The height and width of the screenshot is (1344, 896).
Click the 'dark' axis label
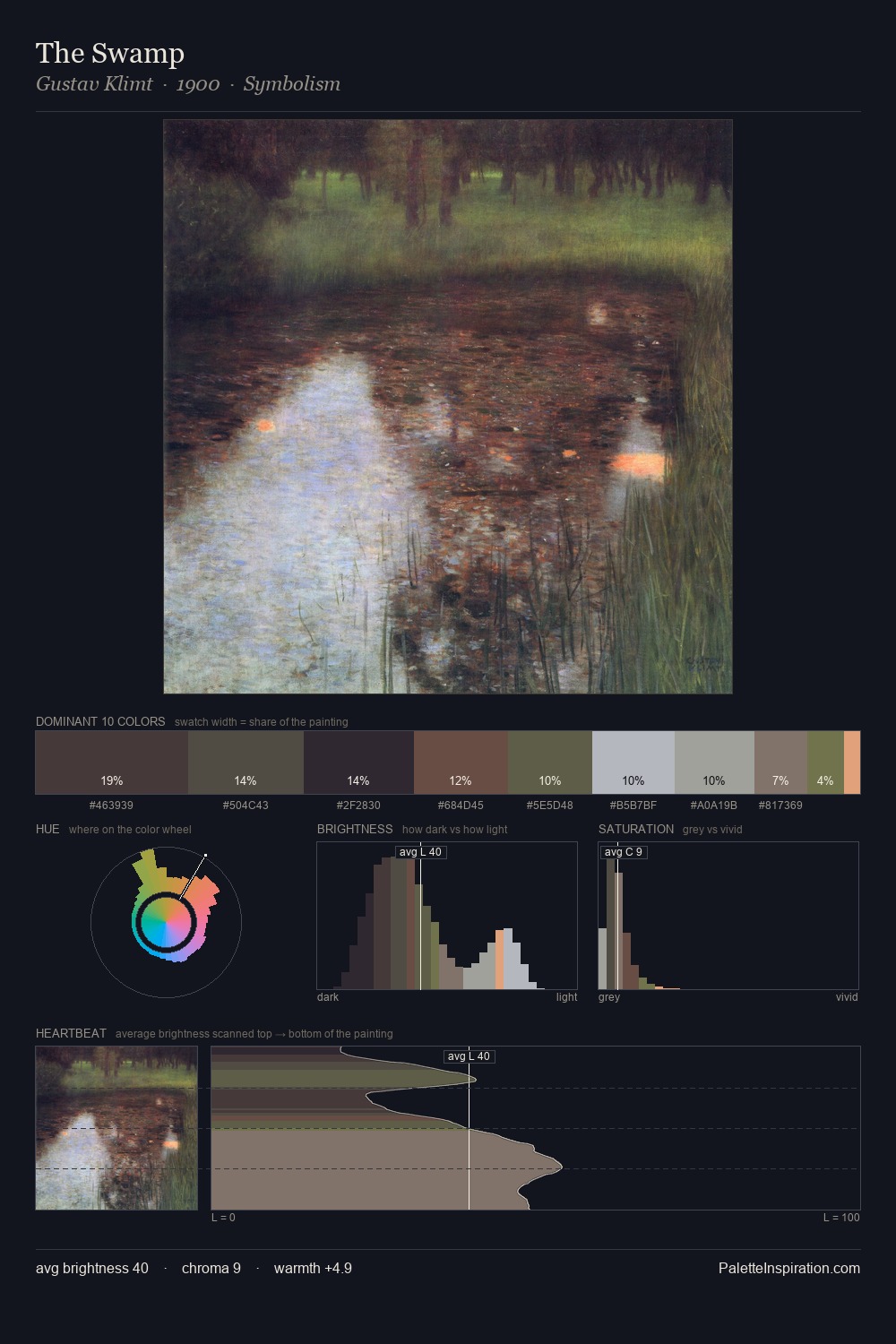[x=328, y=997]
